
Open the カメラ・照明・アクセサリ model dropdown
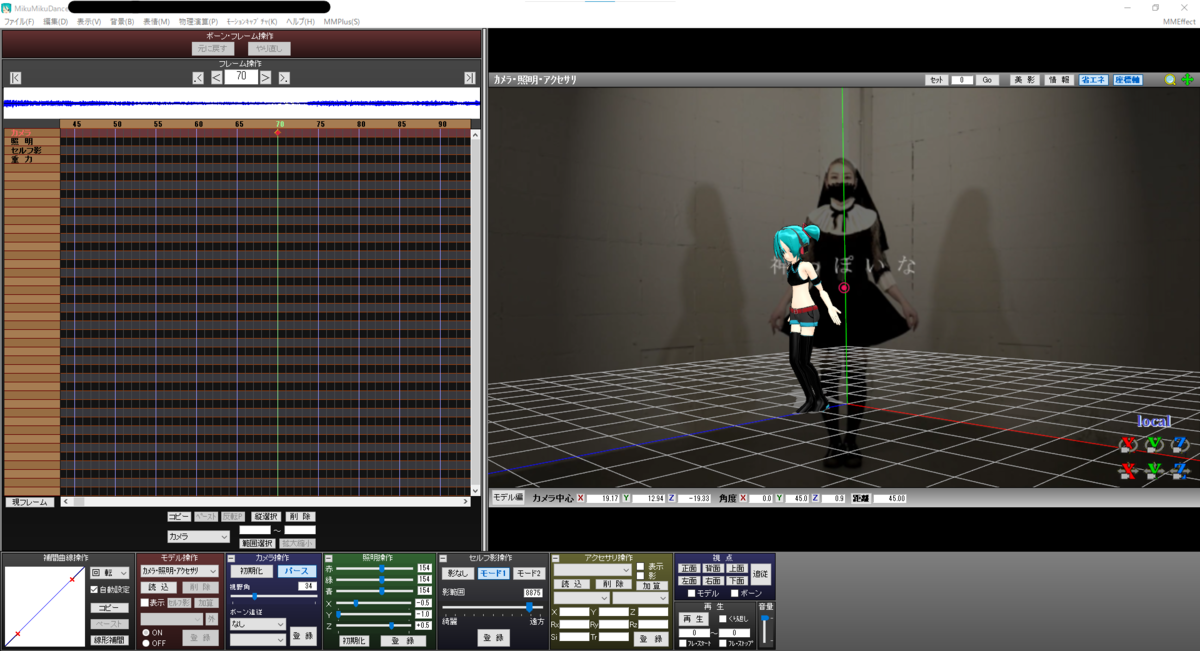pos(178,571)
